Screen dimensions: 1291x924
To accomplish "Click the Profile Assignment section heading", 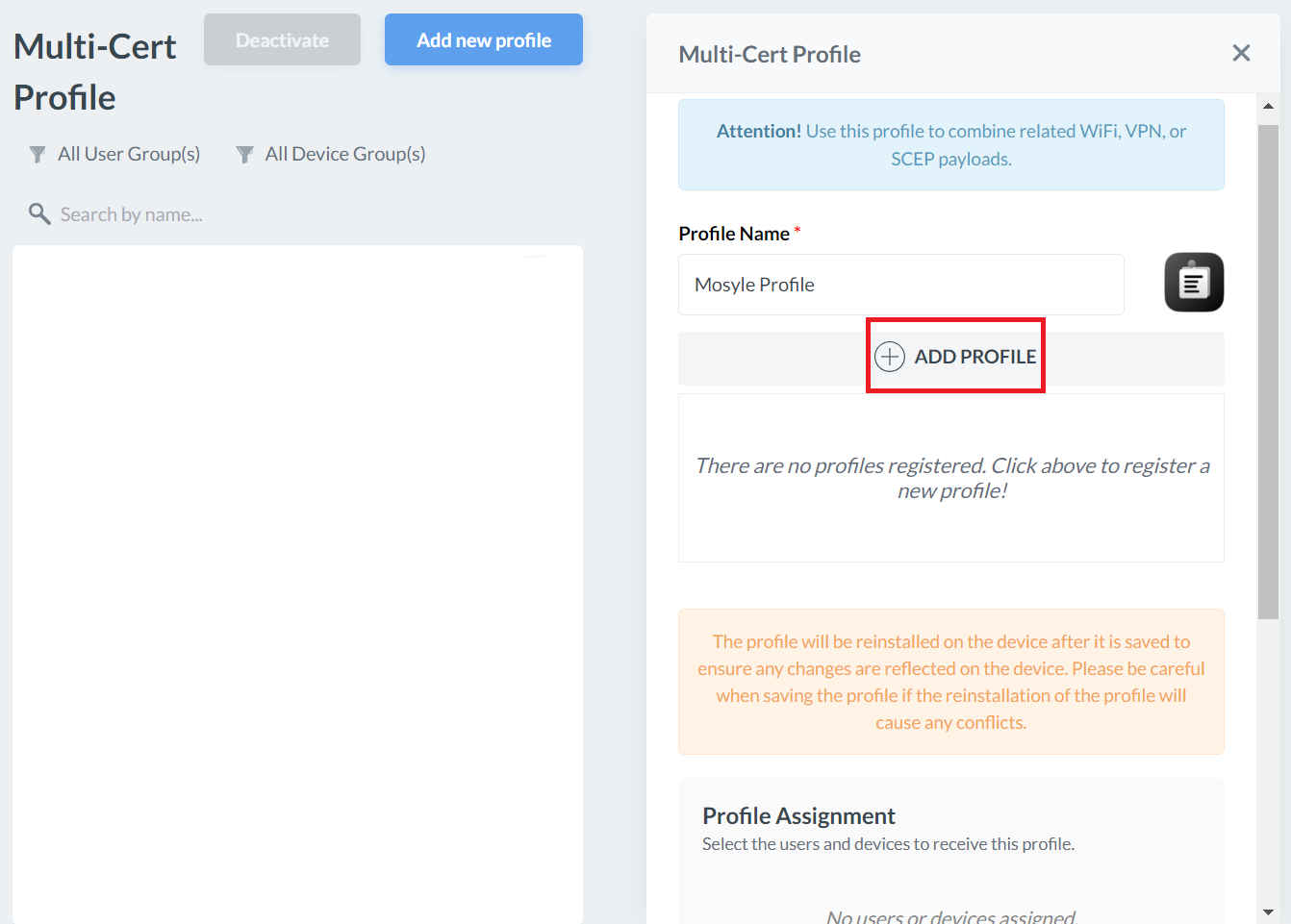I will pos(798,816).
